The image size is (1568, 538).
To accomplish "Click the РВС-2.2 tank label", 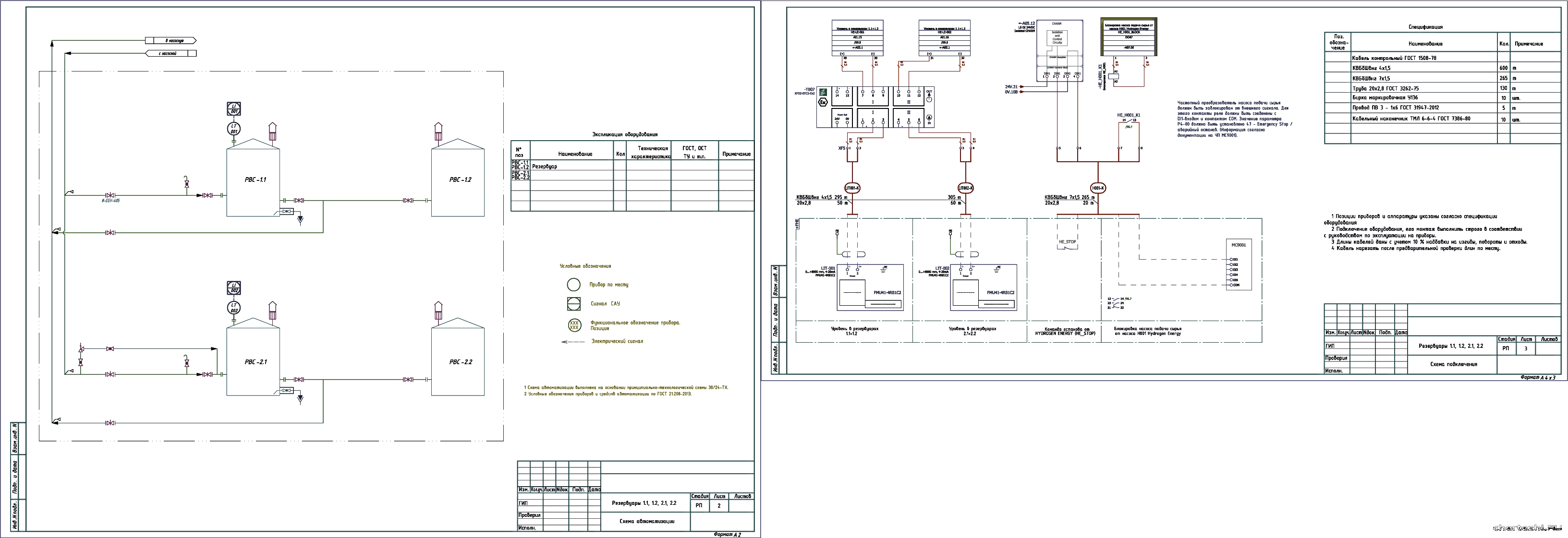I will click(x=460, y=361).
